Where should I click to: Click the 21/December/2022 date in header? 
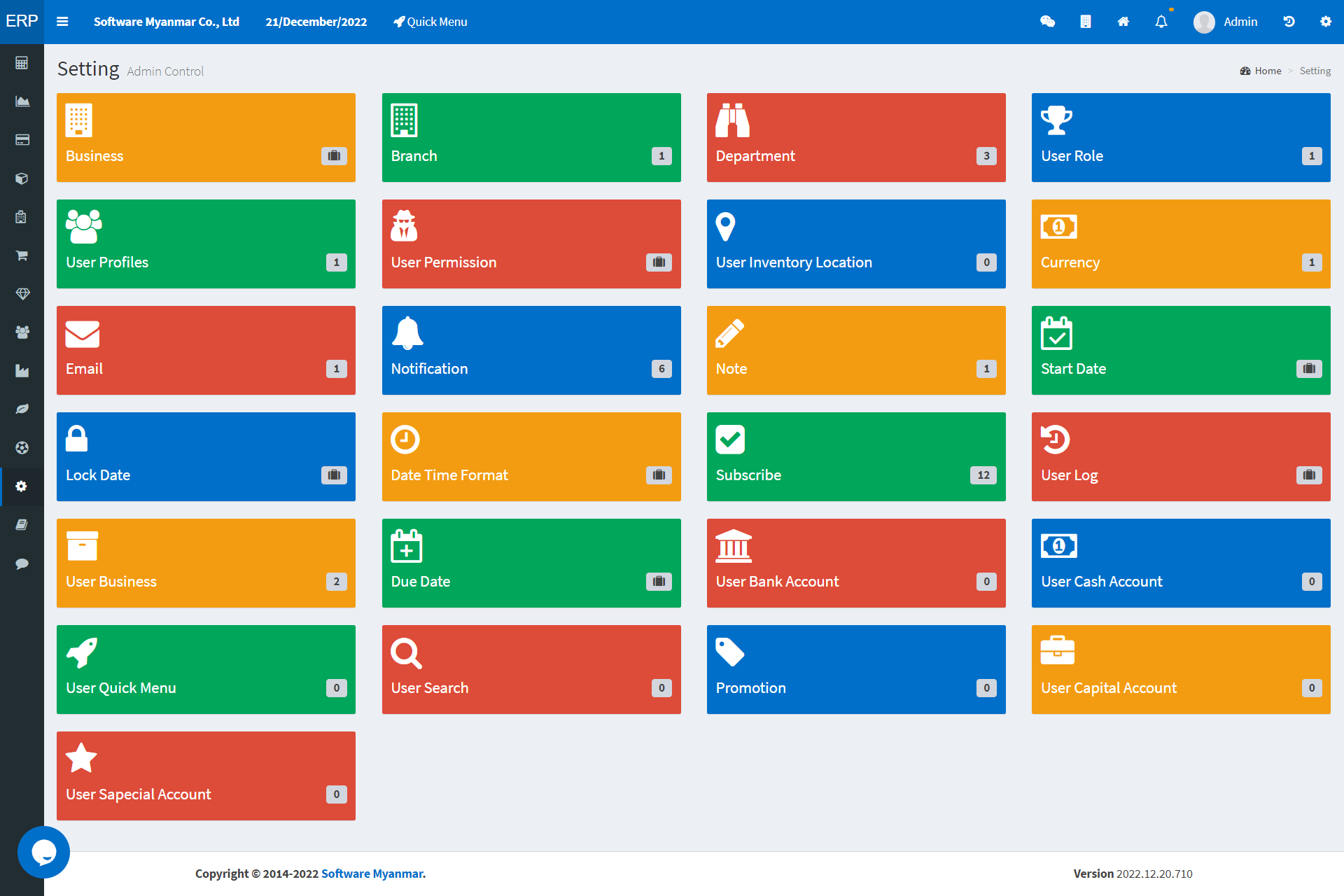(316, 22)
